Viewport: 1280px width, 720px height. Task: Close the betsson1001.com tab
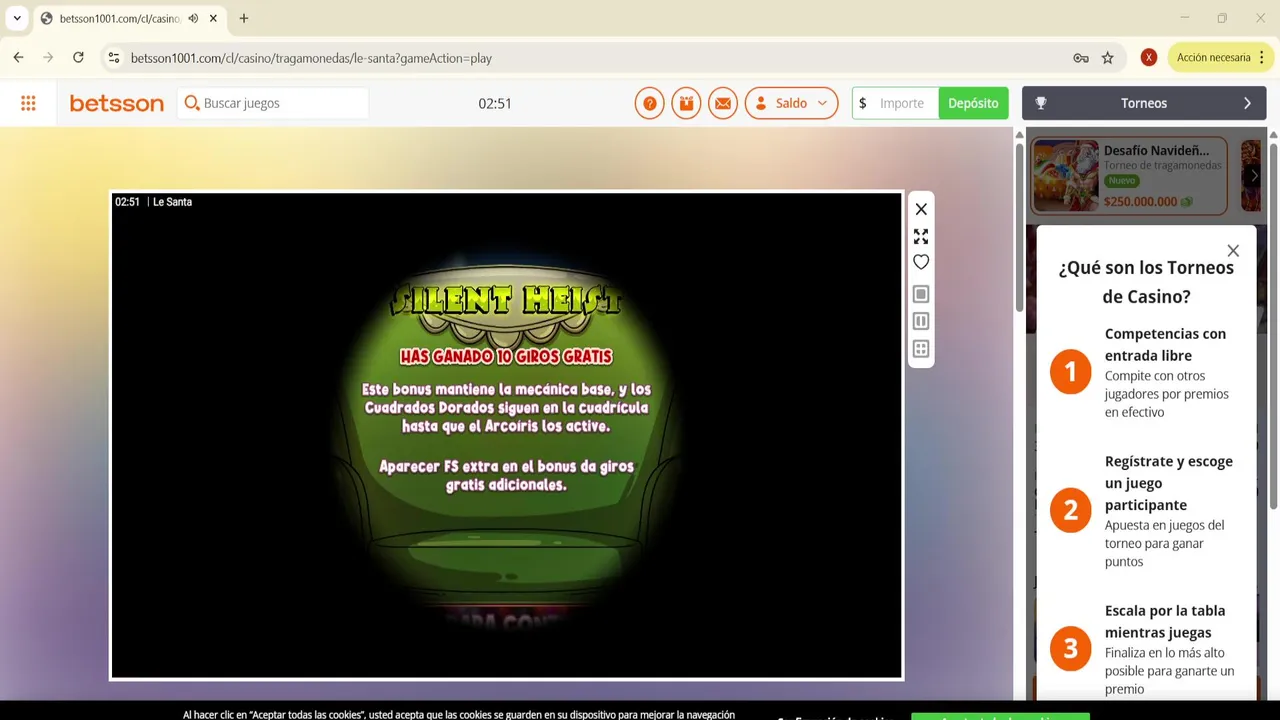pyautogui.click(x=213, y=18)
